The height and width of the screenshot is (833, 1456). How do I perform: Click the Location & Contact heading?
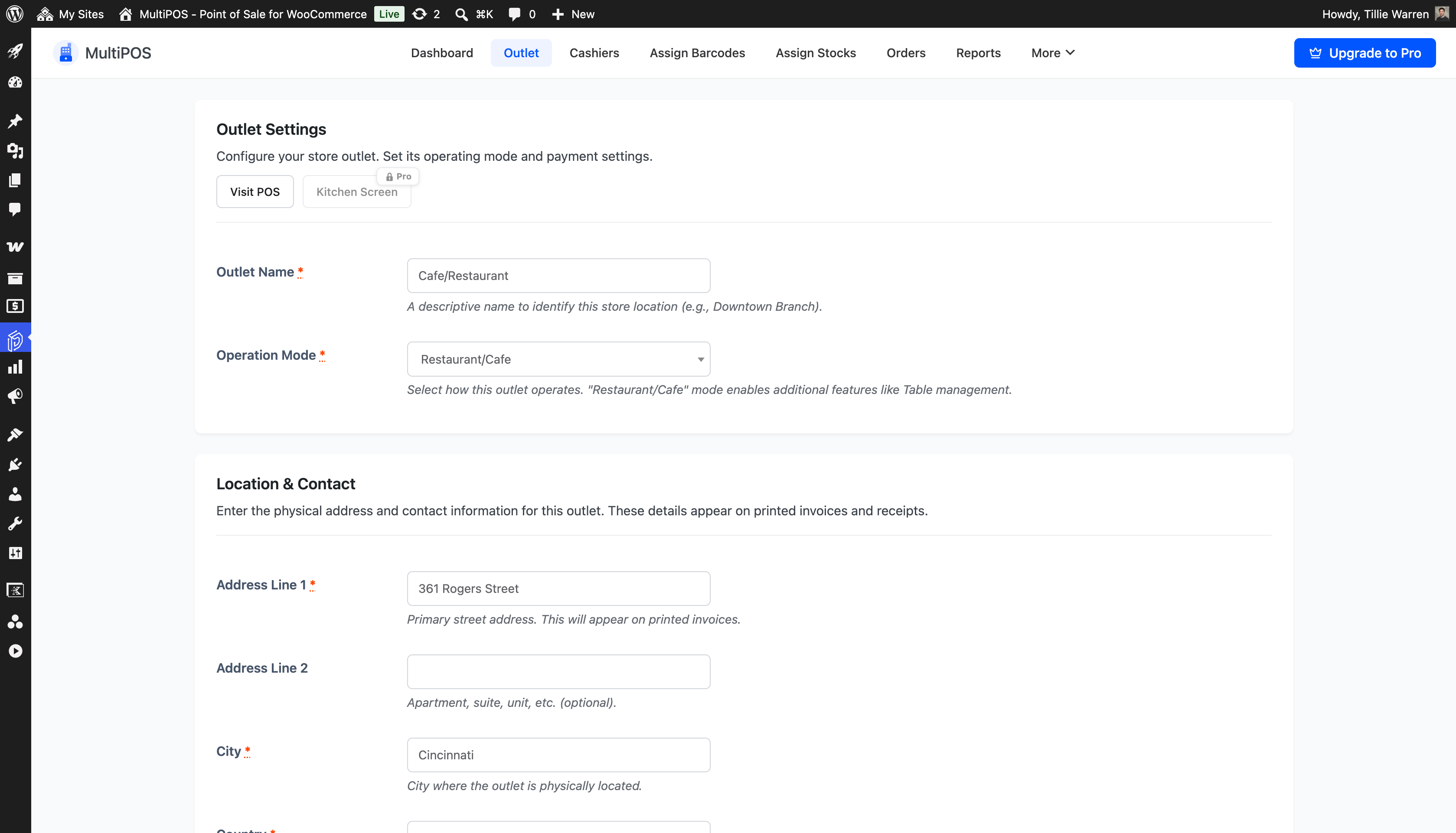coord(286,484)
